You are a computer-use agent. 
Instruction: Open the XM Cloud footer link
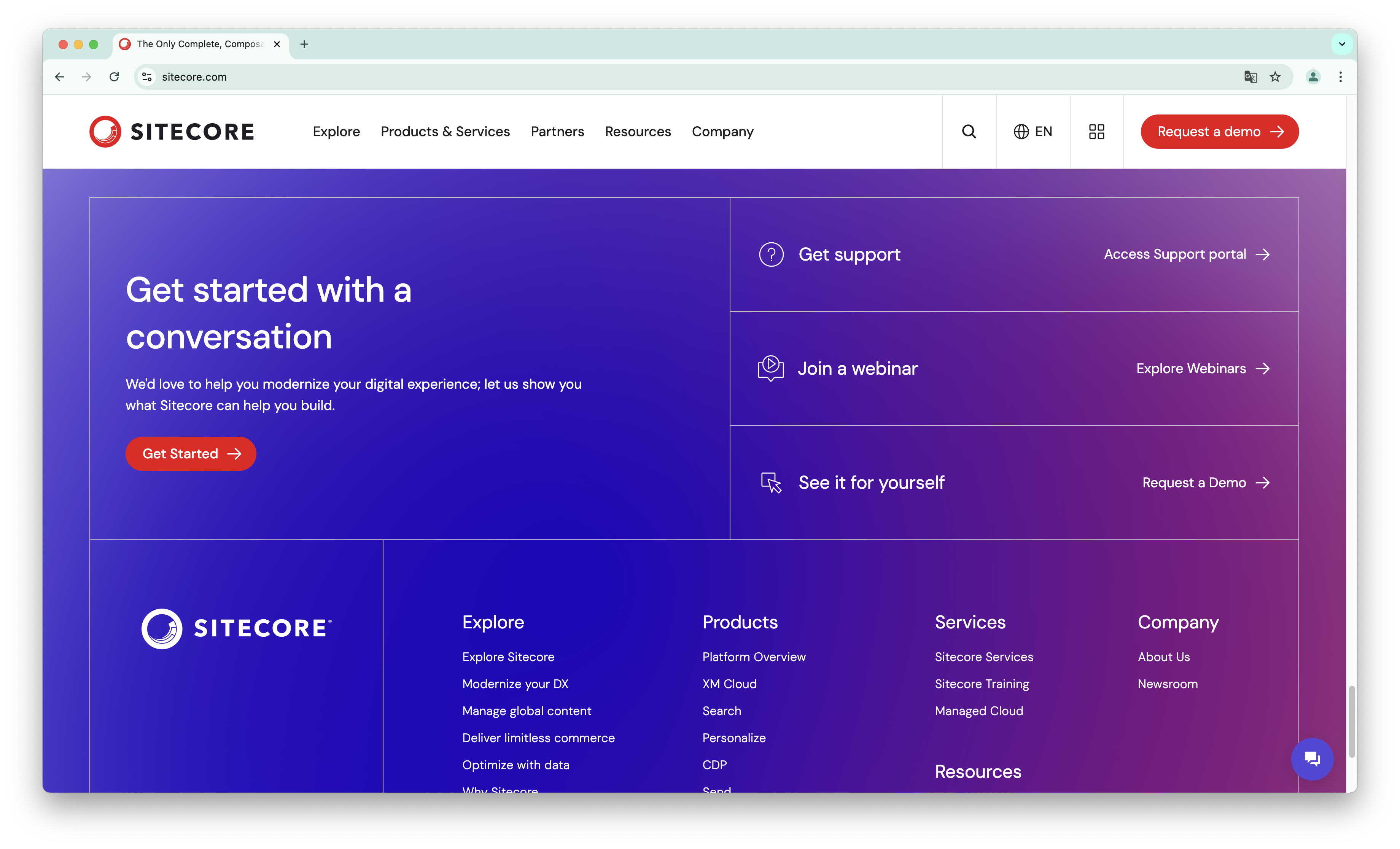click(x=729, y=684)
